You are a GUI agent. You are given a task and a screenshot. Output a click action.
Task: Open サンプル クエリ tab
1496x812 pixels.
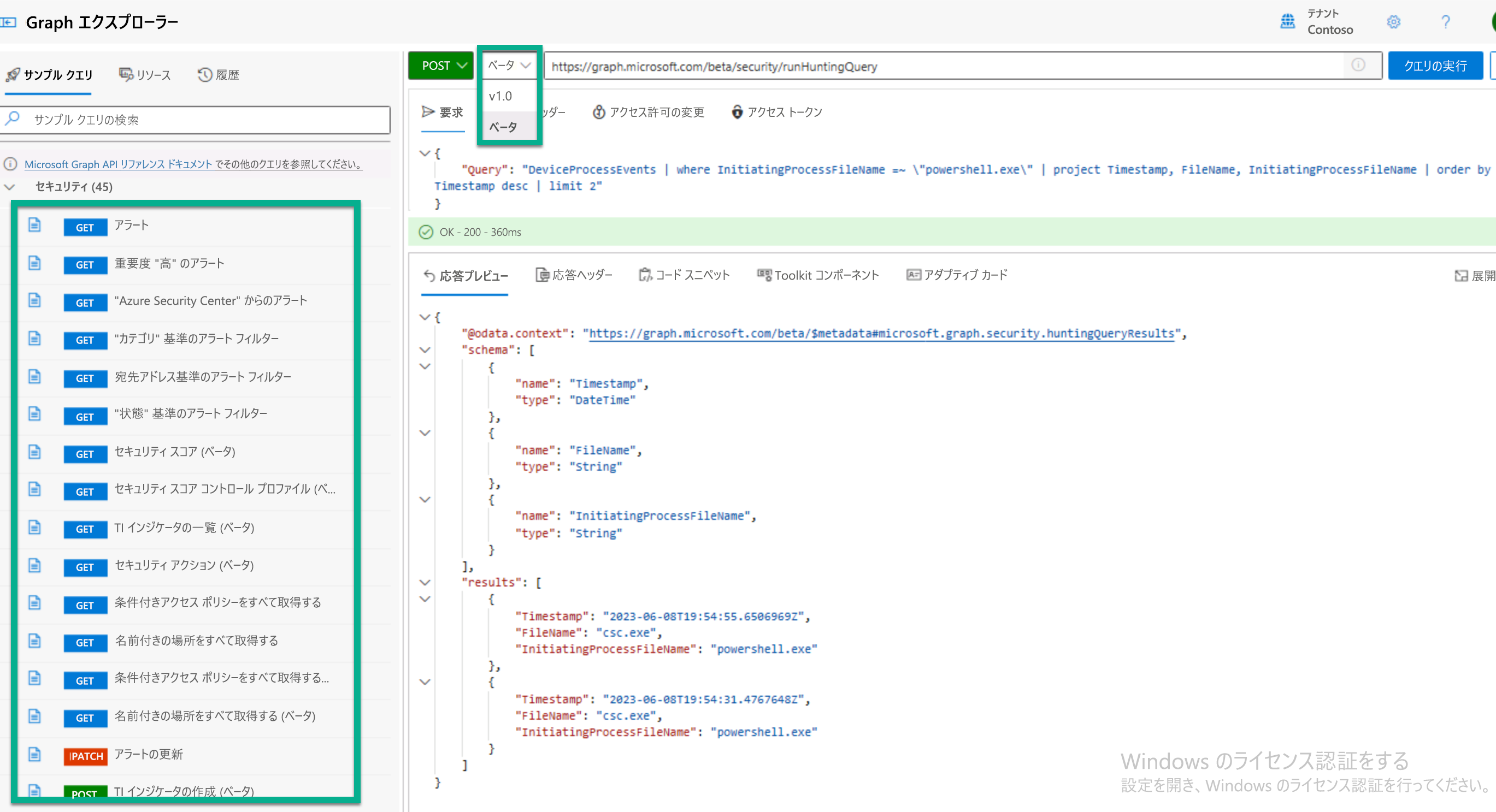click(x=49, y=75)
